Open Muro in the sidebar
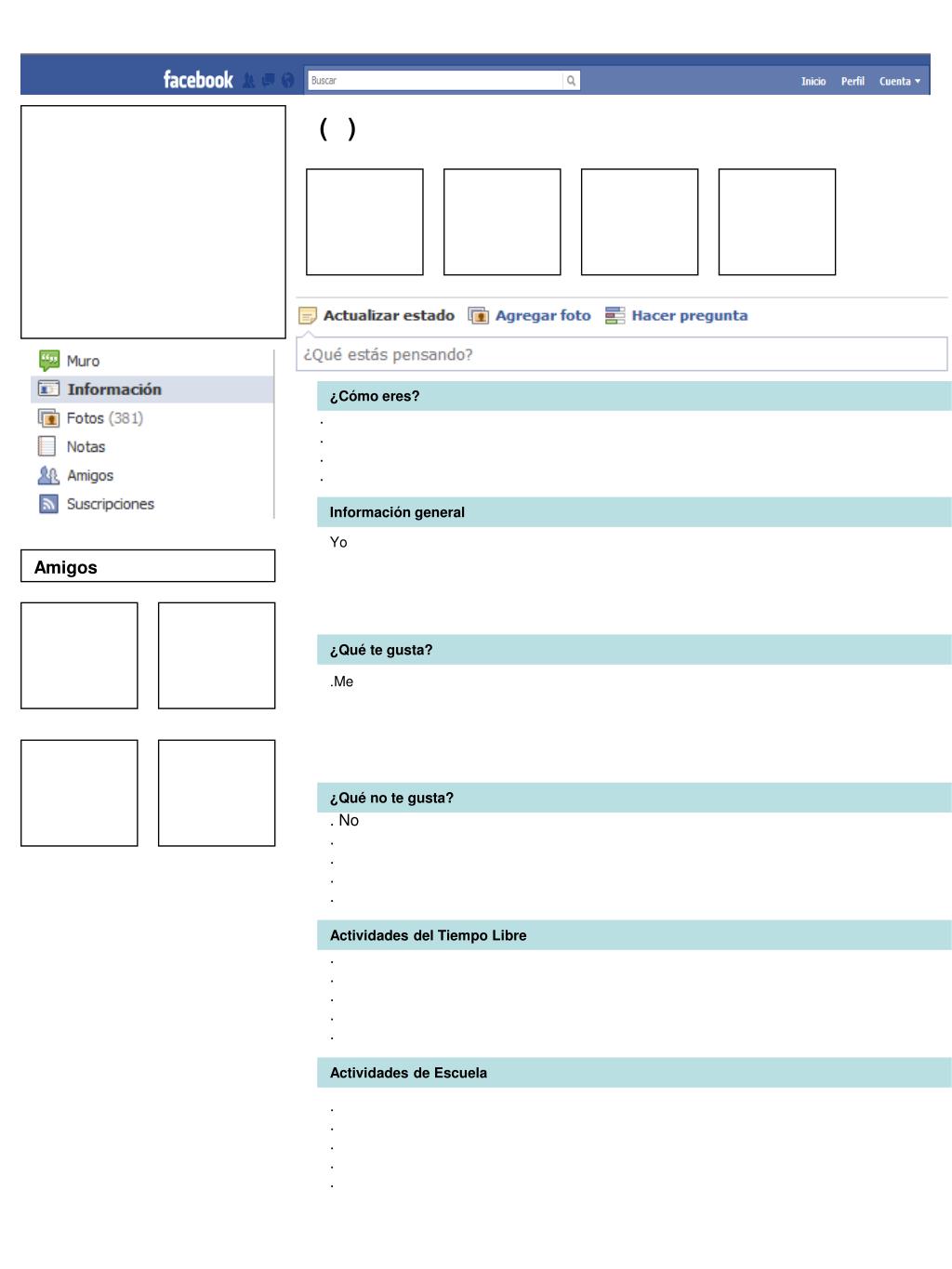Screen dimensions: 952x1269 (70, 361)
